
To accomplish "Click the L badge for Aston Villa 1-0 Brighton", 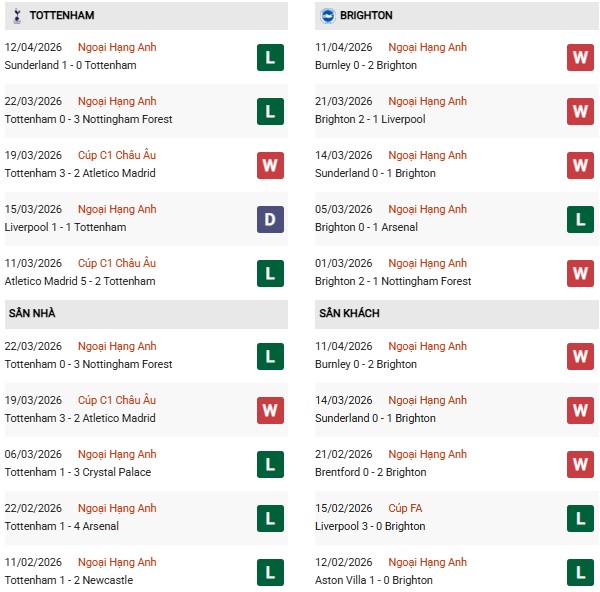I will point(580,572).
